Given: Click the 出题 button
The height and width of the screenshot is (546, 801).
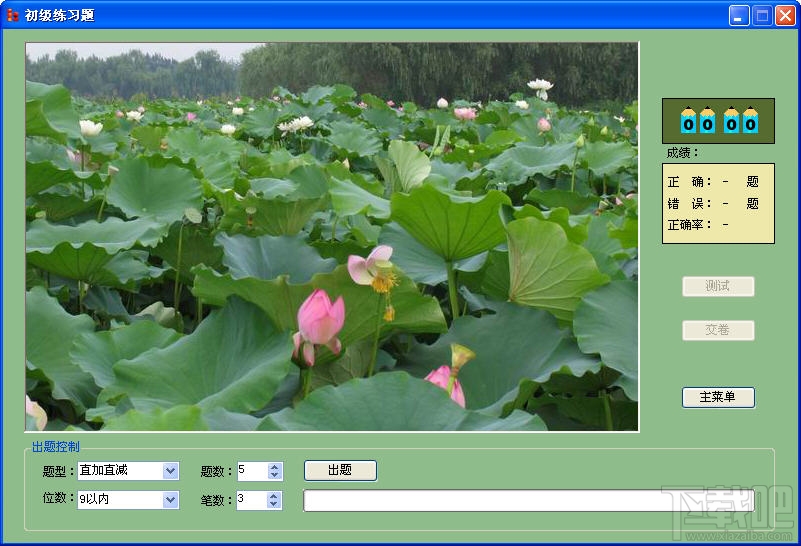Looking at the screenshot, I should [340, 470].
